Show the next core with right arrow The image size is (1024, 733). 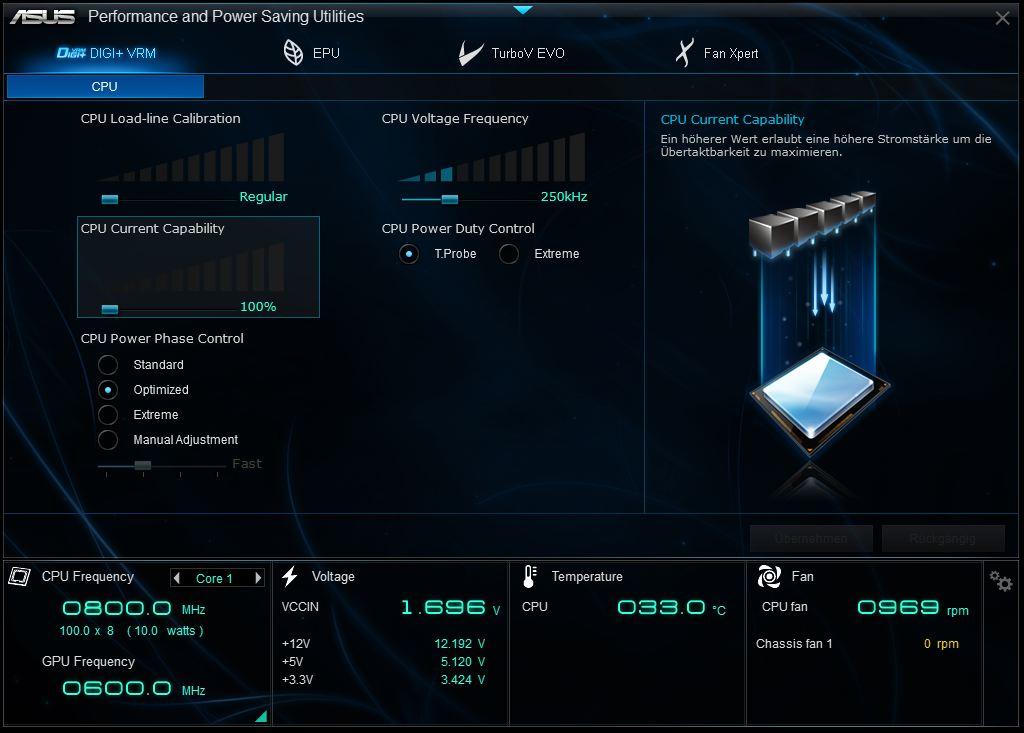(x=258, y=578)
